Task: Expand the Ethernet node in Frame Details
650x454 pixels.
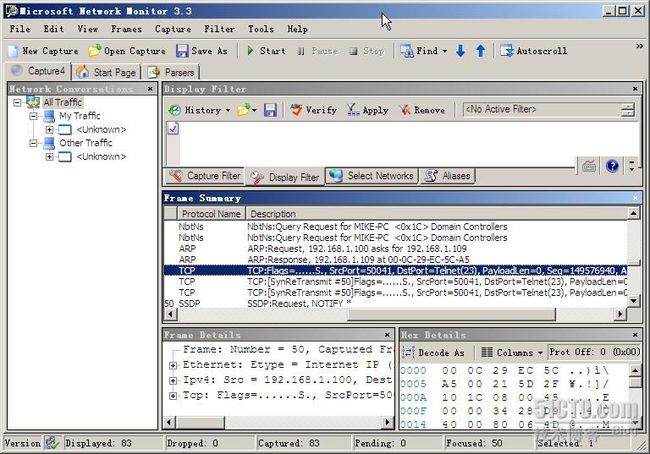Action: 173,365
